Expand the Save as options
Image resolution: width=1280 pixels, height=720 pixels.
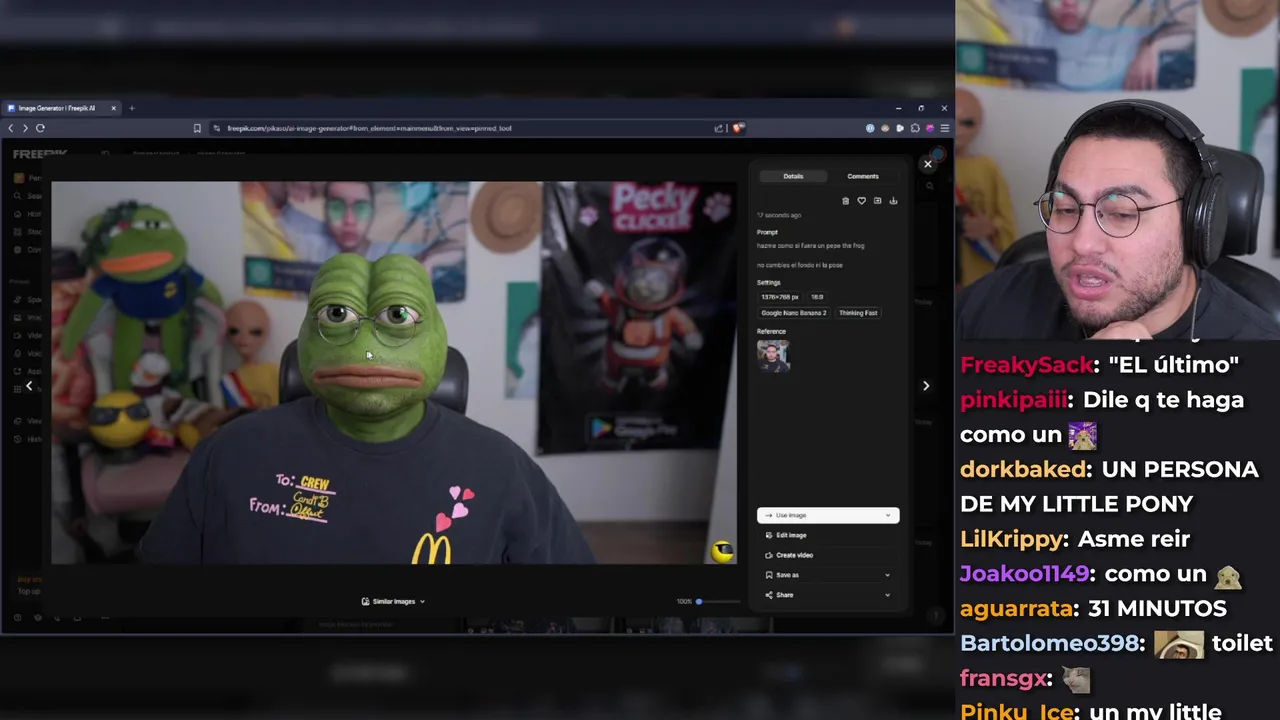(828, 575)
